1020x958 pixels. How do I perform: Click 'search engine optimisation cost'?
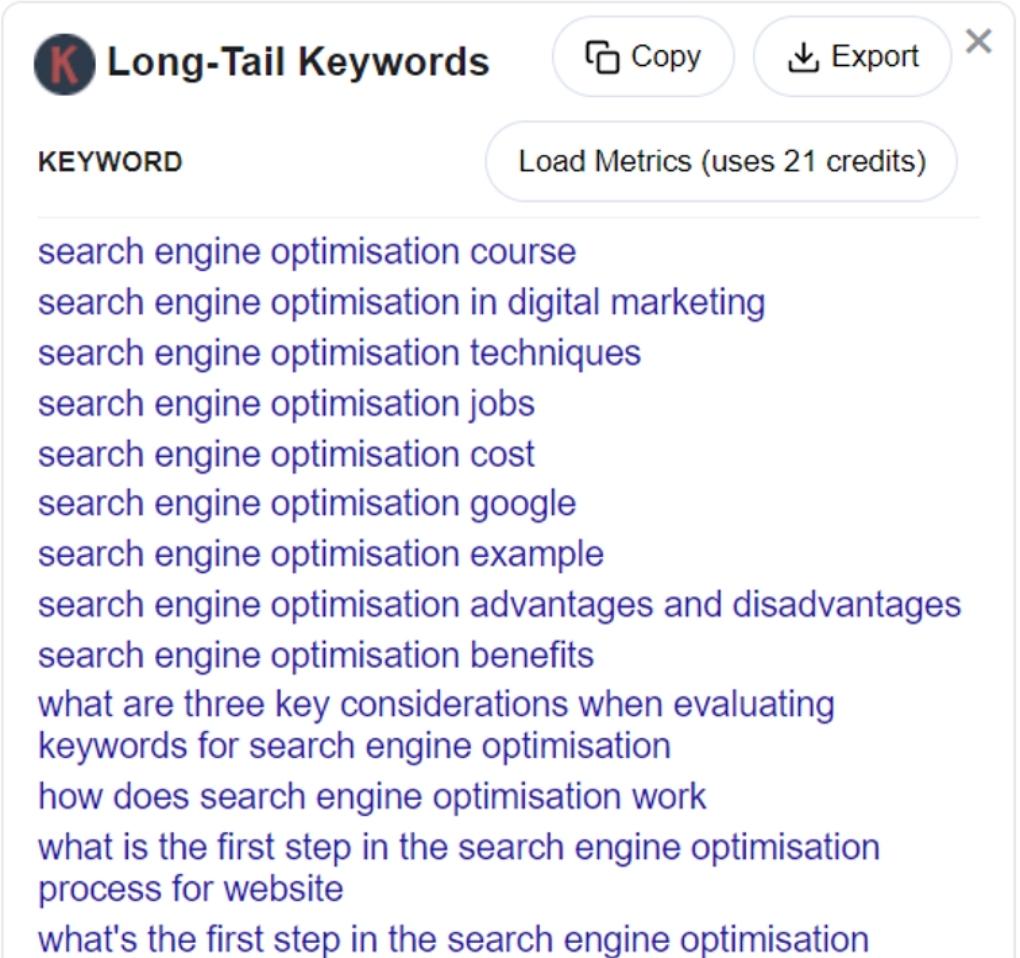pyautogui.click(x=285, y=453)
